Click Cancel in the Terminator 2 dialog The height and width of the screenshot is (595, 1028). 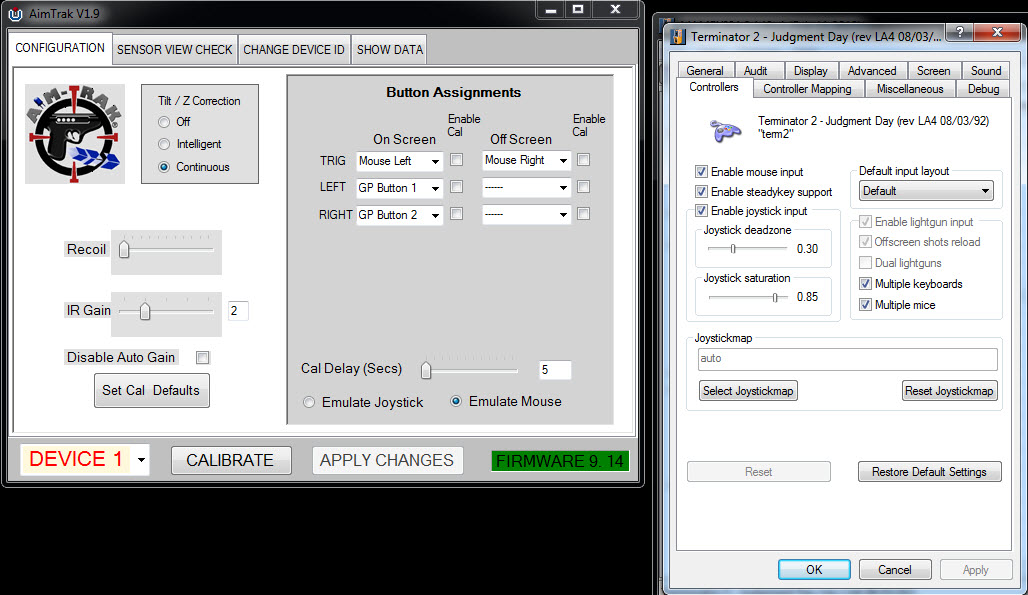pyautogui.click(x=895, y=569)
